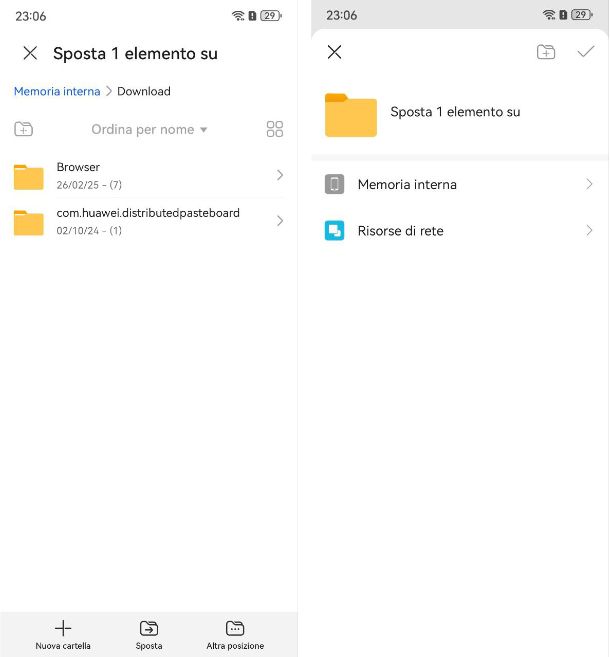
Task: Click date text 02/10/24 - (1)
Action: [x=89, y=230]
